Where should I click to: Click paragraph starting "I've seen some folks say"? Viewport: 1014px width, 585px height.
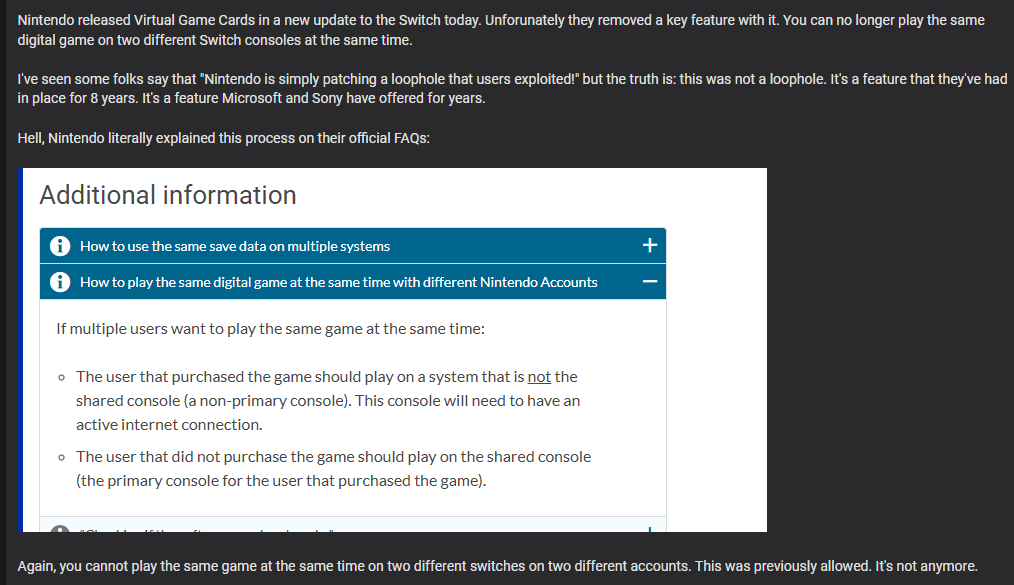coord(512,89)
